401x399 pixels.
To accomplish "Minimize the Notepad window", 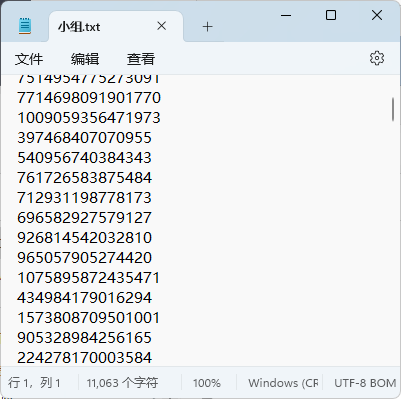I will (286, 15).
